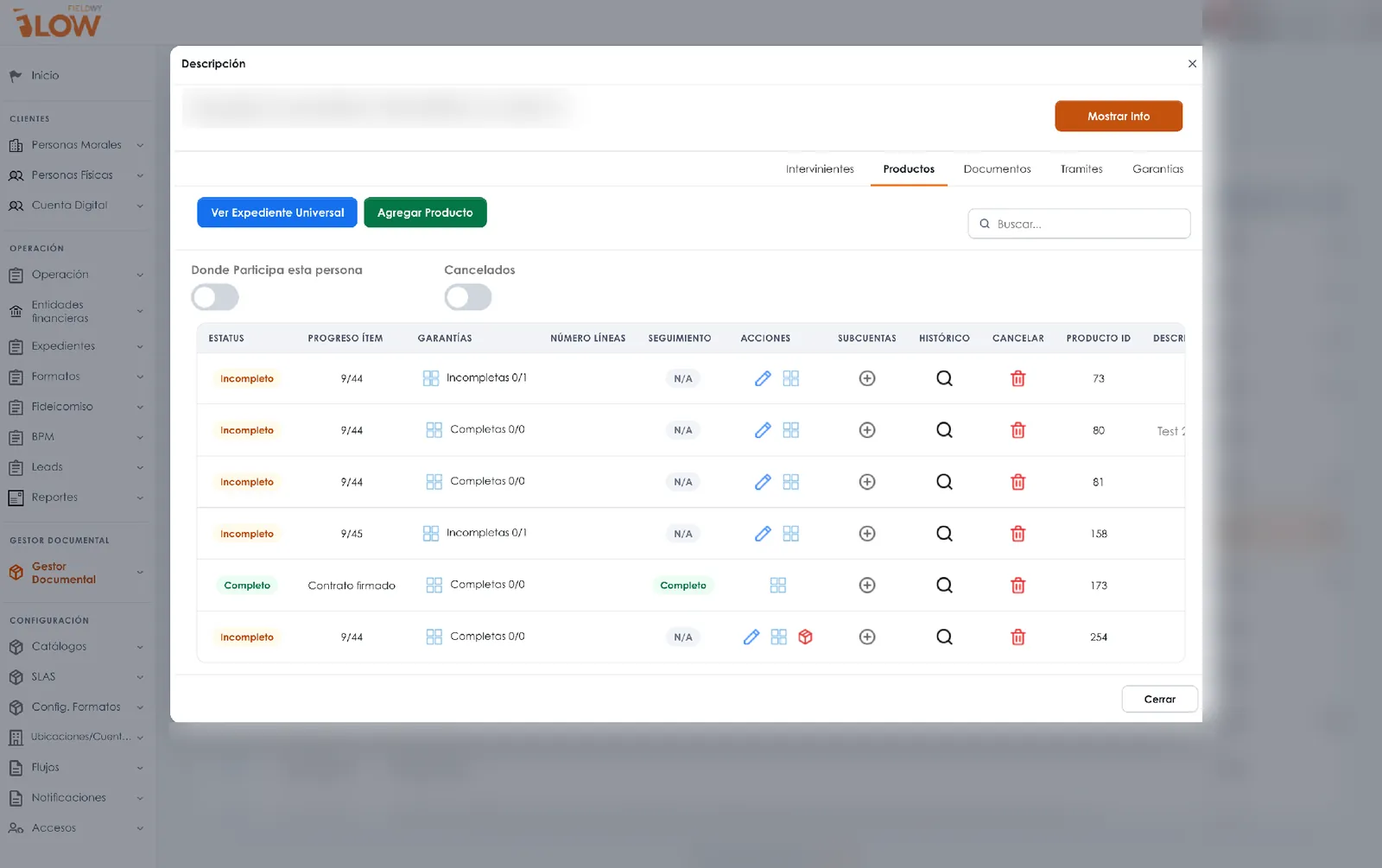Image resolution: width=1382 pixels, height=868 pixels.
Task: Switch to the Intervinientes tab
Action: (x=820, y=169)
